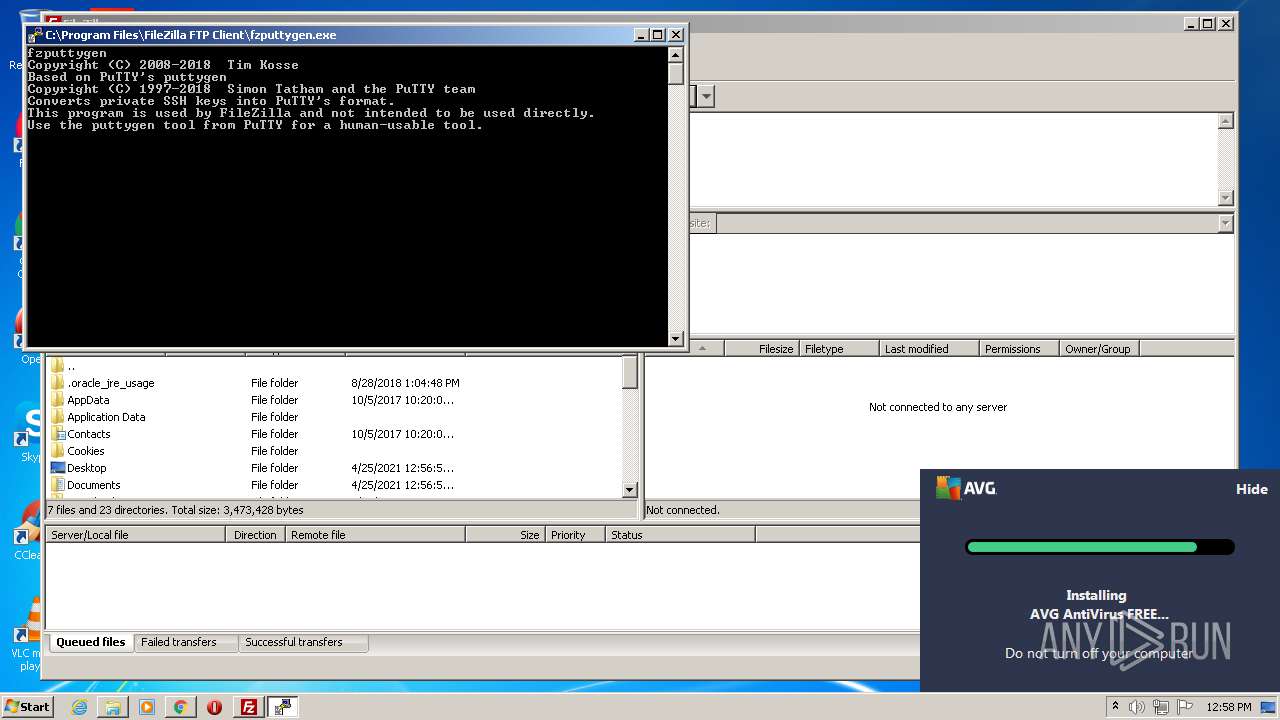Image resolution: width=1280 pixels, height=720 pixels.
Task: Open the Start menu
Action: 27,707
